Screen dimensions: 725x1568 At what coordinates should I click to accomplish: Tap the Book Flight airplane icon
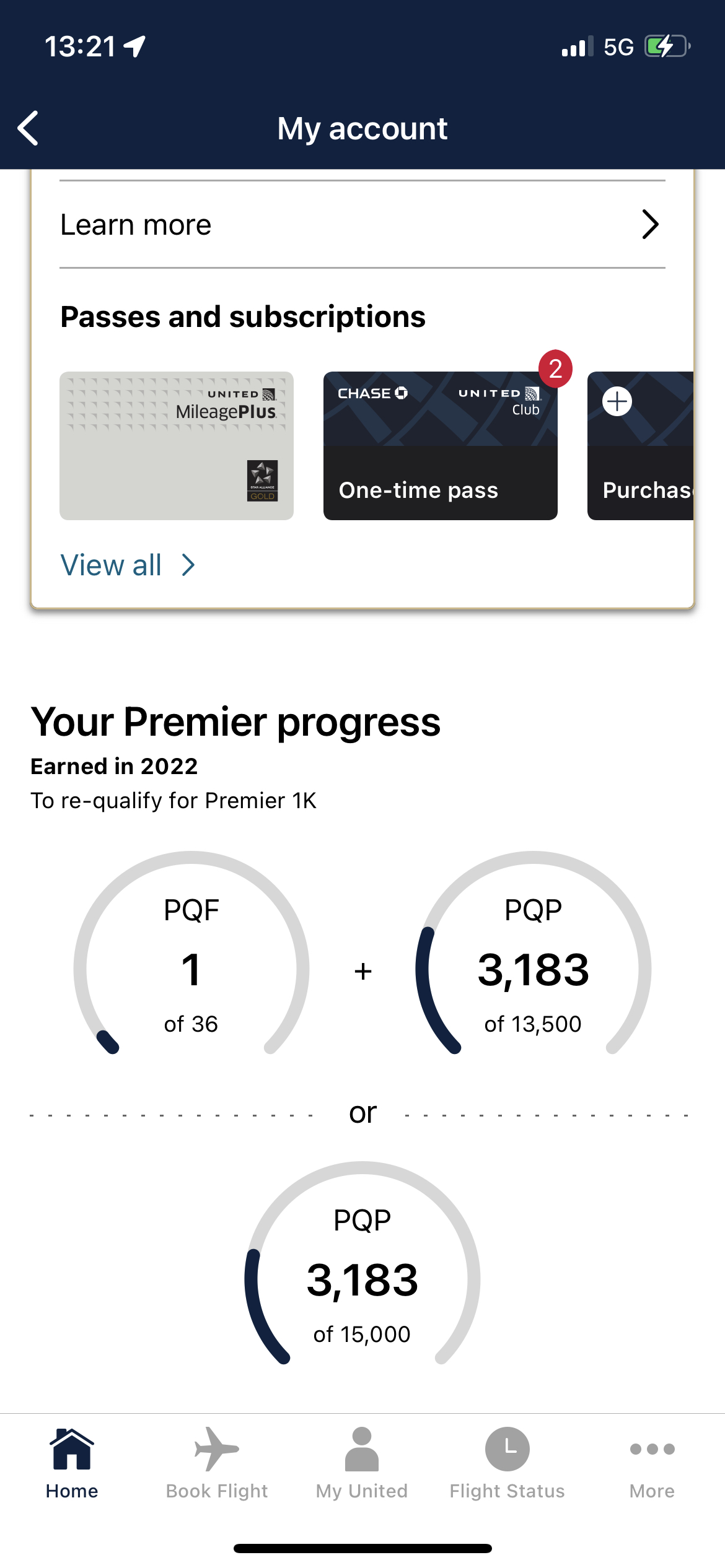(x=216, y=1449)
